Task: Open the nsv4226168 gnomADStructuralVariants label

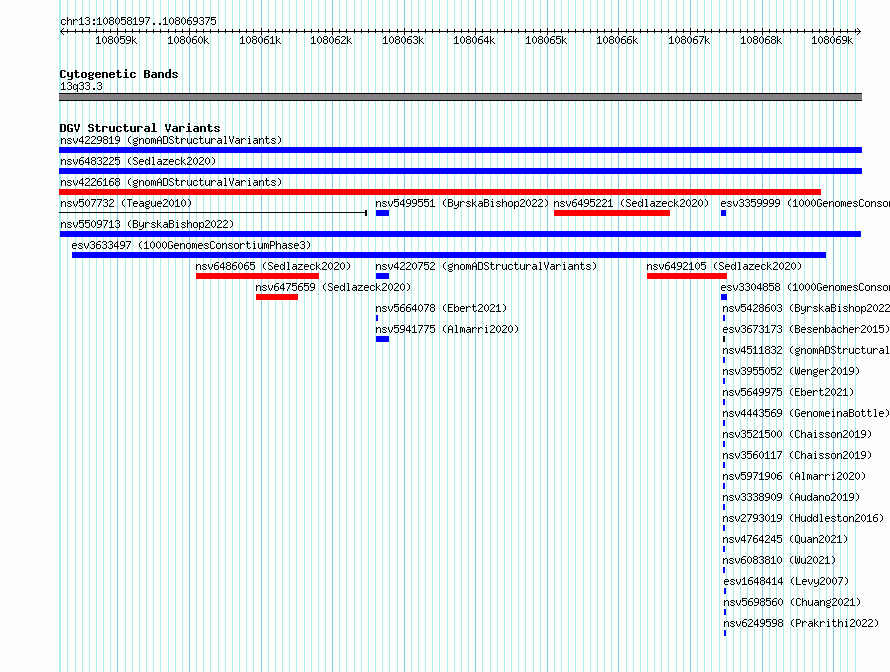Action: (x=171, y=182)
